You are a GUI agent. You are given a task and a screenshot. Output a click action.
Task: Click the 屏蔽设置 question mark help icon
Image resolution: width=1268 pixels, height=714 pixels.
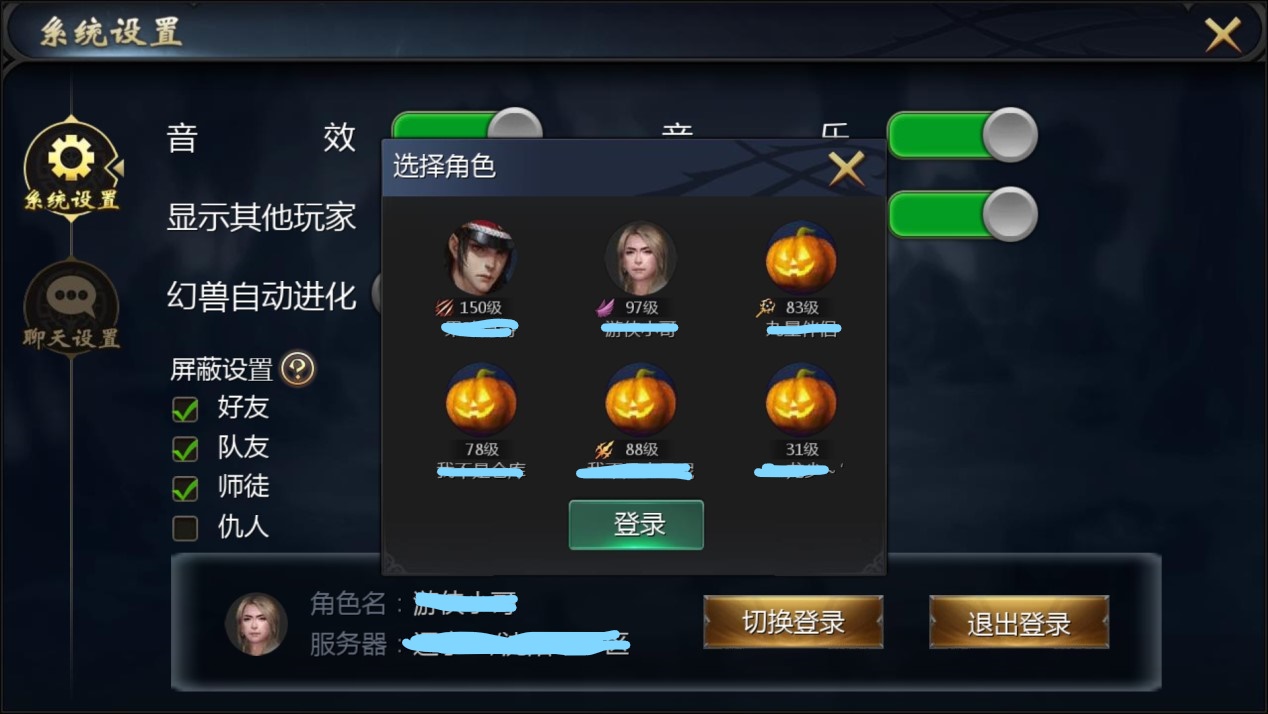coord(297,369)
